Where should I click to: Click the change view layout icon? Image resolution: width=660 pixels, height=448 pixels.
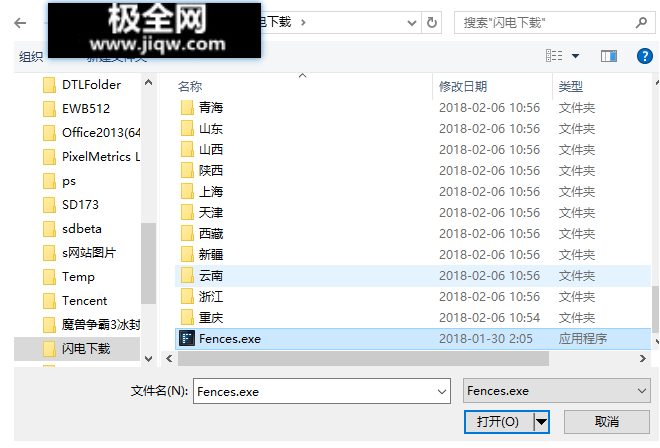[554, 55]
